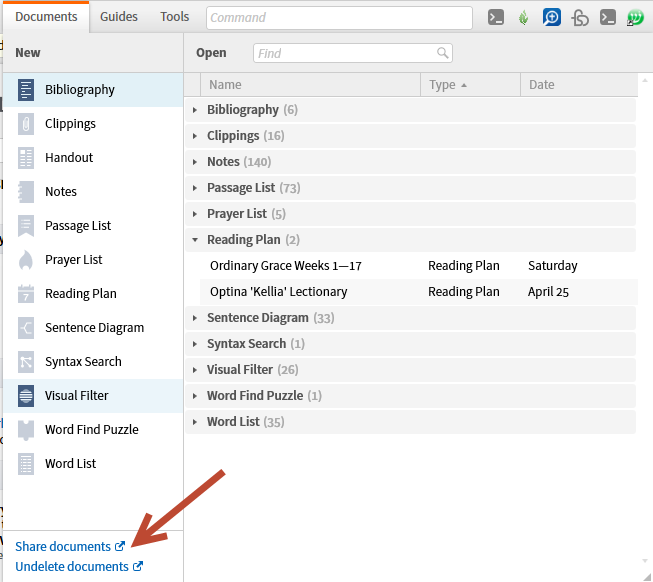Click the second command-prompt shortcut icon
Screen dimensions: 653x582
[x=608, y=17]
